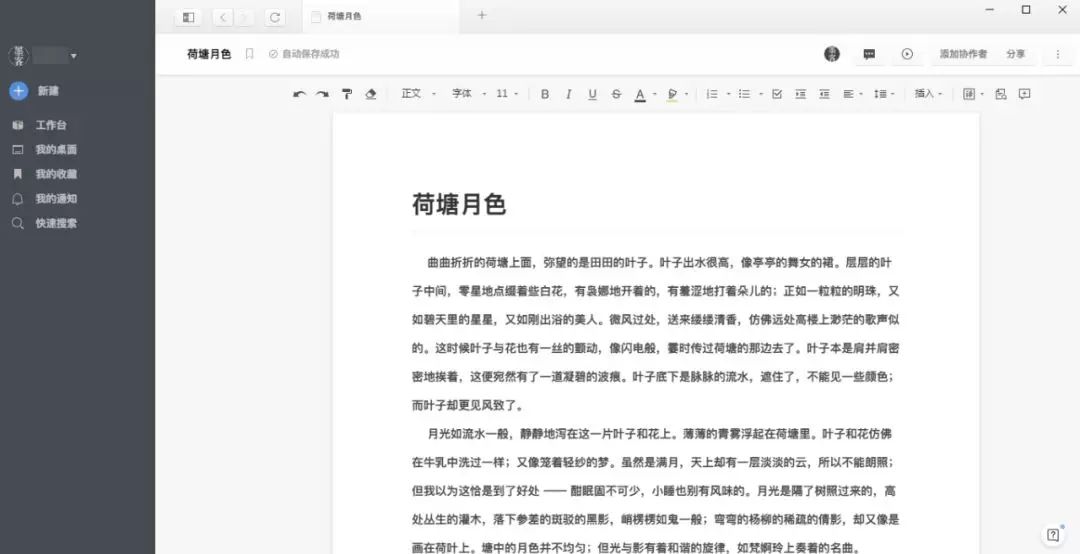The height and width of the screenshot is (554, 1080).
Task: Go forward to the next page
Action: pyautogui.click(x=244, y=17)
